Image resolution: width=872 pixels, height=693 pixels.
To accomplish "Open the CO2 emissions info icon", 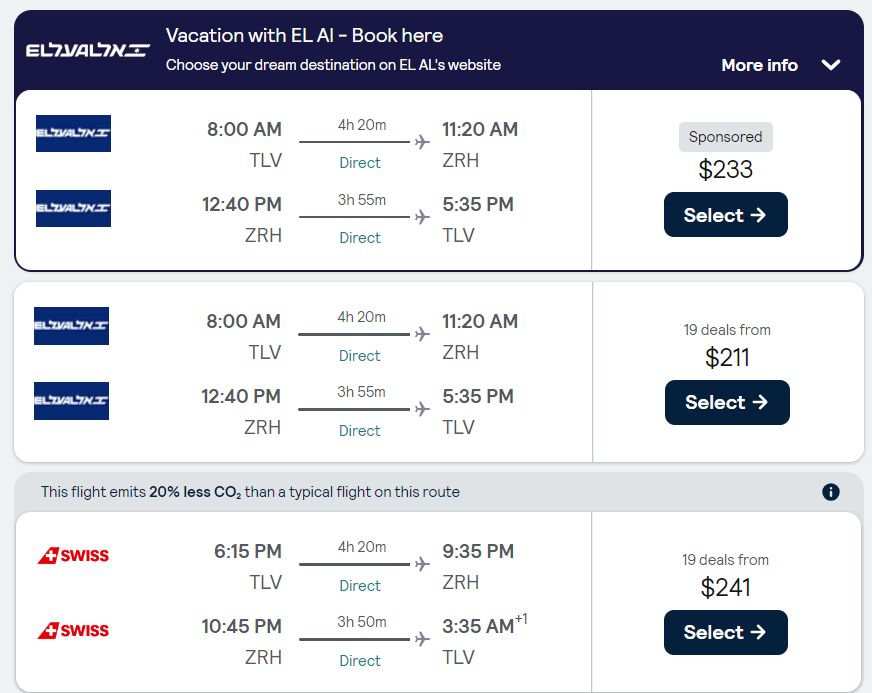I will (831, 492).
